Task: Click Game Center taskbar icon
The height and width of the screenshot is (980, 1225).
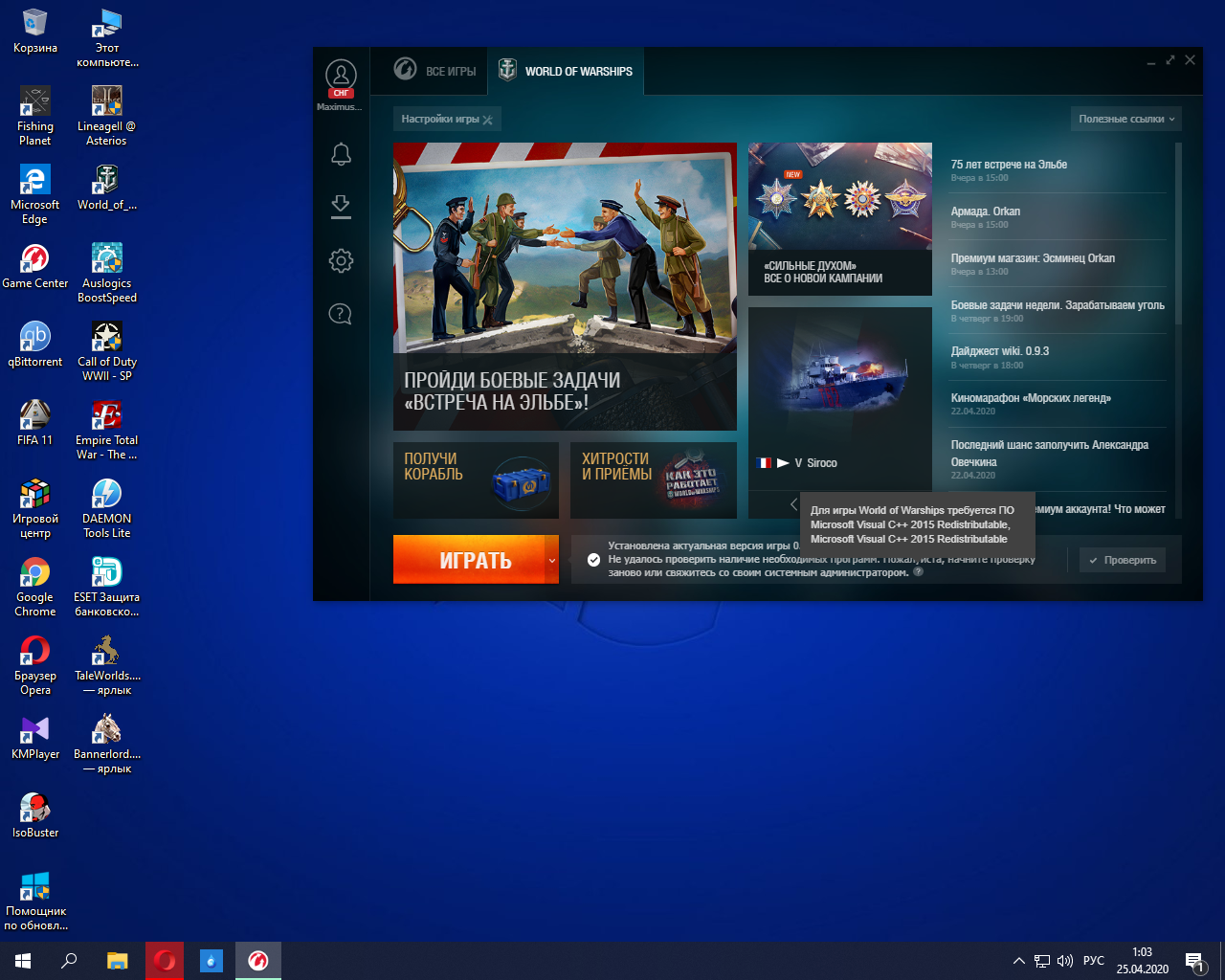Action: 258,961
